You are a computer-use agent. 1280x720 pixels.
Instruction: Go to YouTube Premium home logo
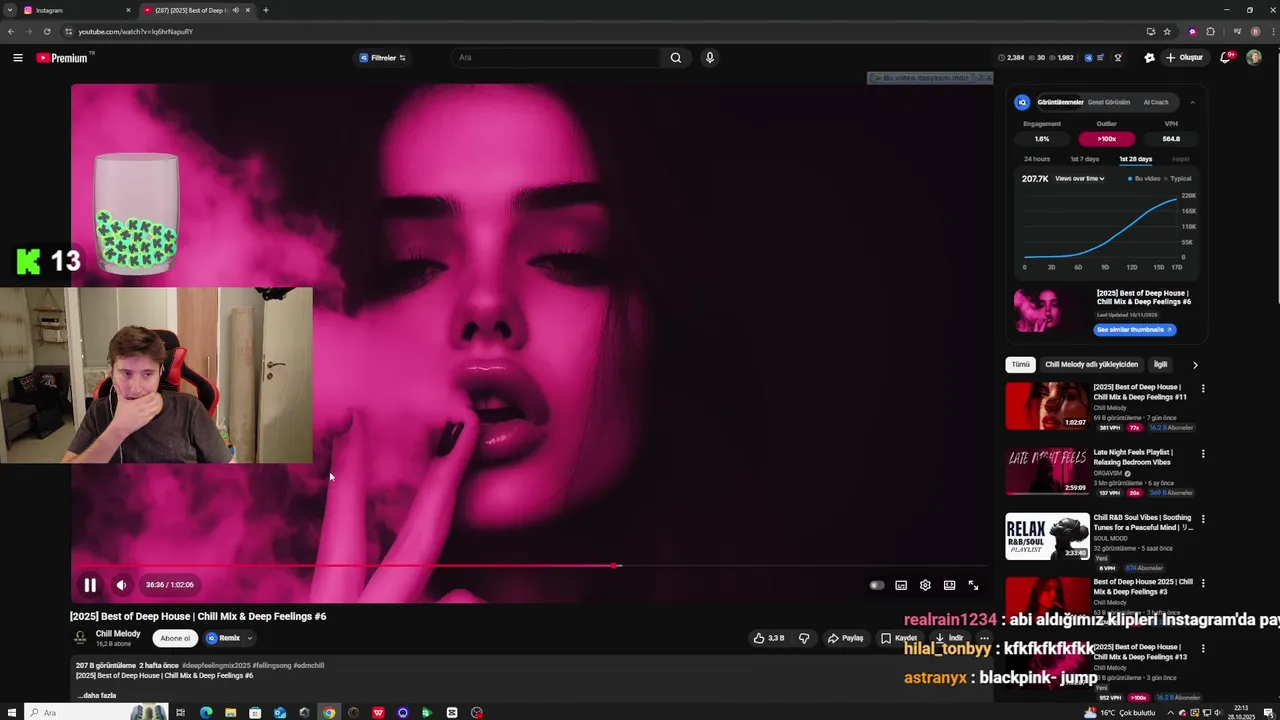coord(63,58)
